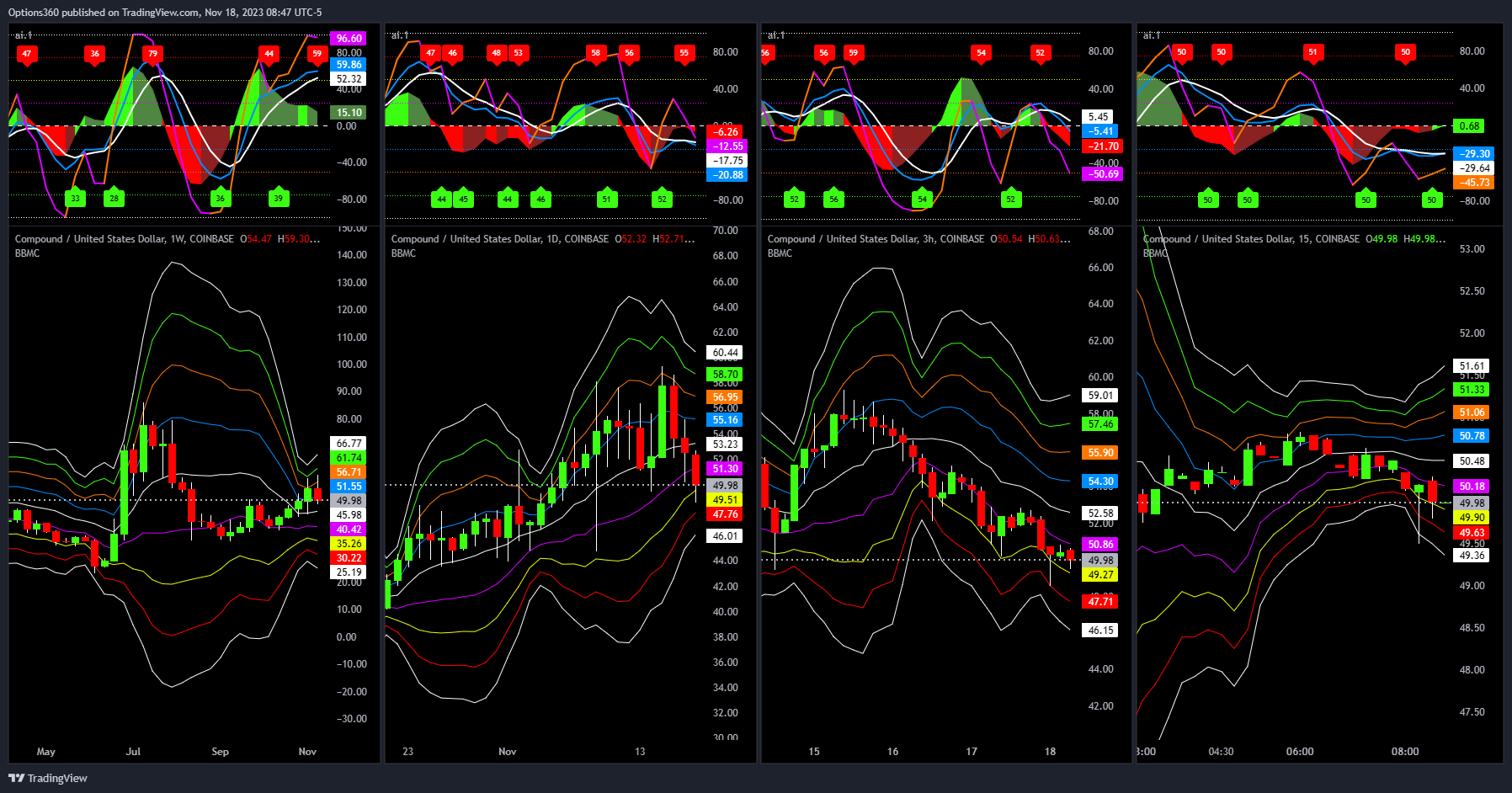Click the yellow 49.27 band price label
1512x793 pixels.
(x=1100, y=575)
